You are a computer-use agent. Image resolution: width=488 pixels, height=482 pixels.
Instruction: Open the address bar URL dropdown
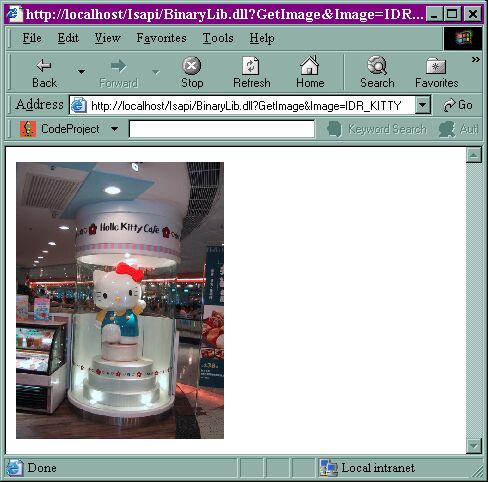point(423,105)
